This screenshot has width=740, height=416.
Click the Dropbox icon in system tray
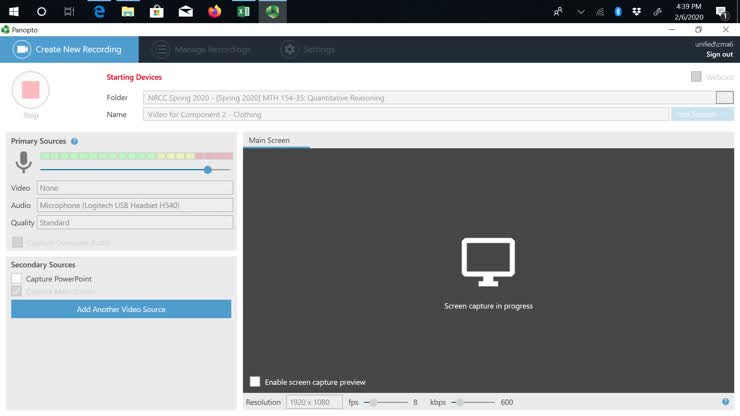pyautogui.click(x=637, y=12)
